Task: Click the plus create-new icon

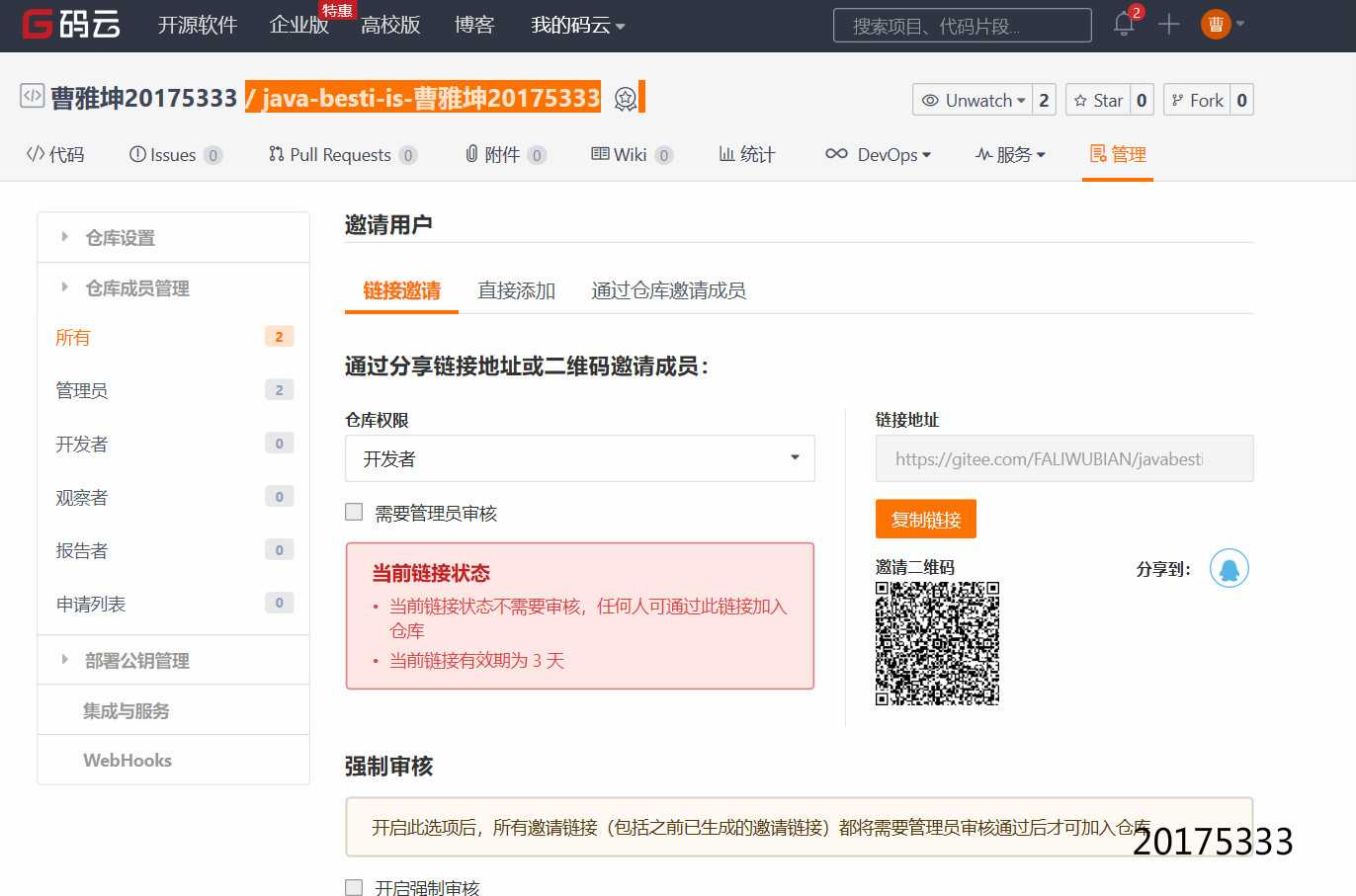Action: (x=1169, y=24)
